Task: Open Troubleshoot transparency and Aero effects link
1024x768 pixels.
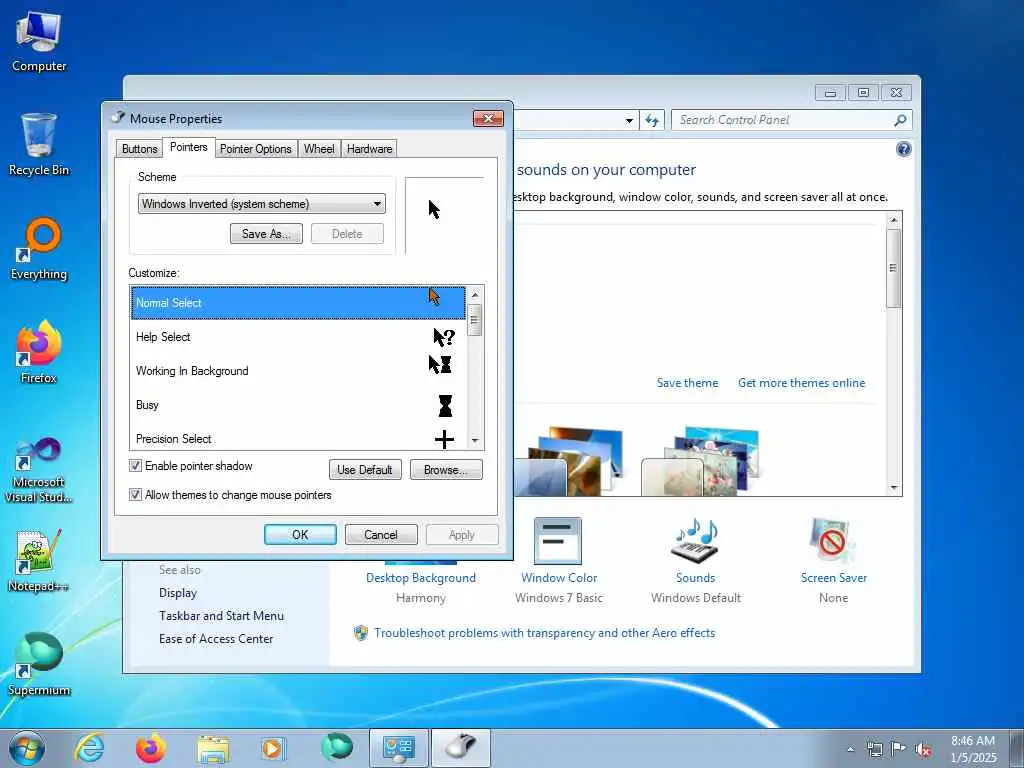Action: [544, 633]
